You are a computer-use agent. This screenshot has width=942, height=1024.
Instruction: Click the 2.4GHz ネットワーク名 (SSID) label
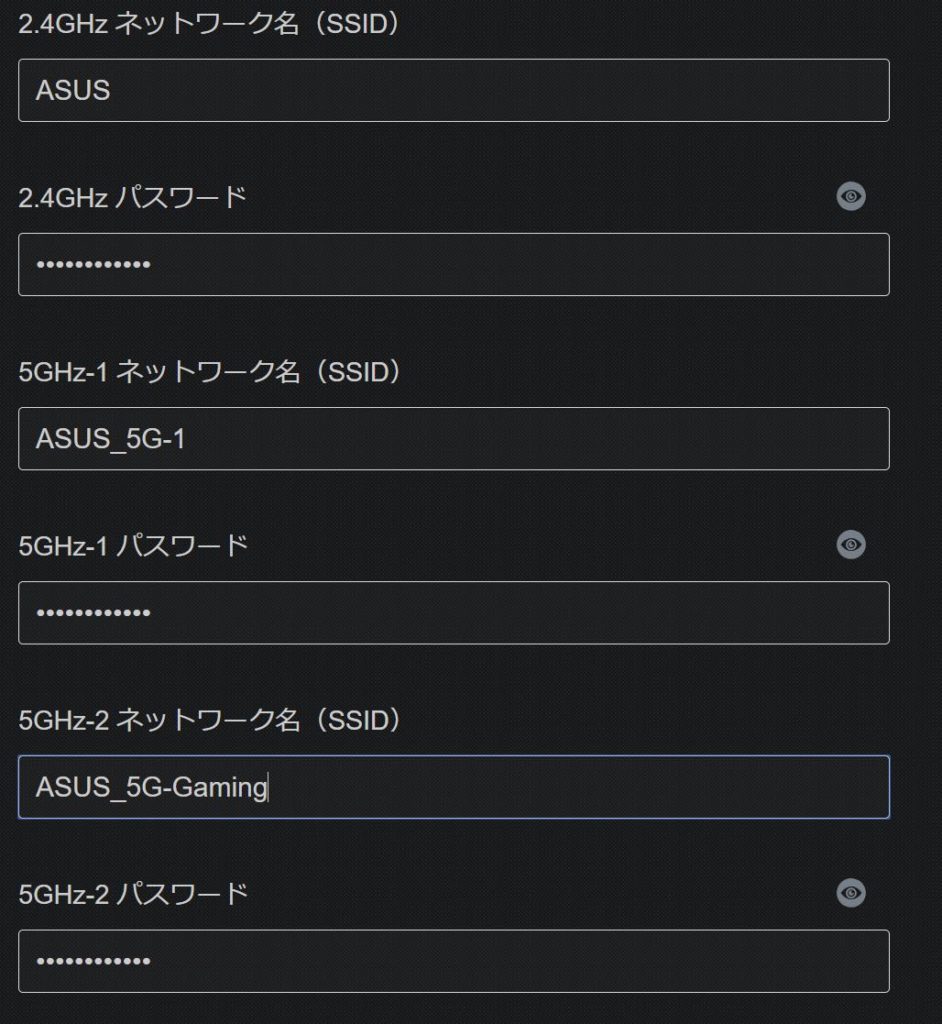point(209,24)
